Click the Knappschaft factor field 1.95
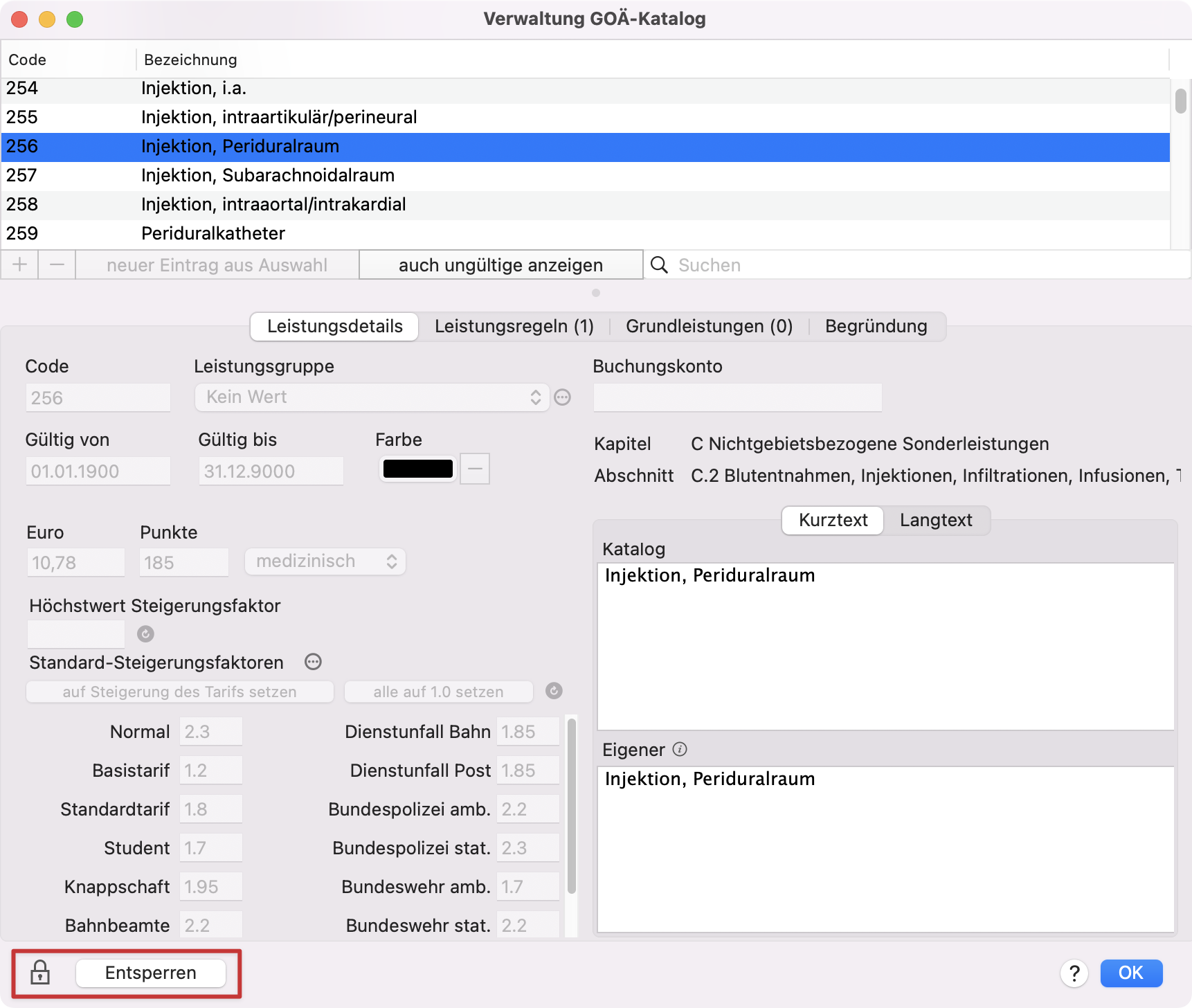This screenshot has height=1008, width=1192. coord(210,886)
